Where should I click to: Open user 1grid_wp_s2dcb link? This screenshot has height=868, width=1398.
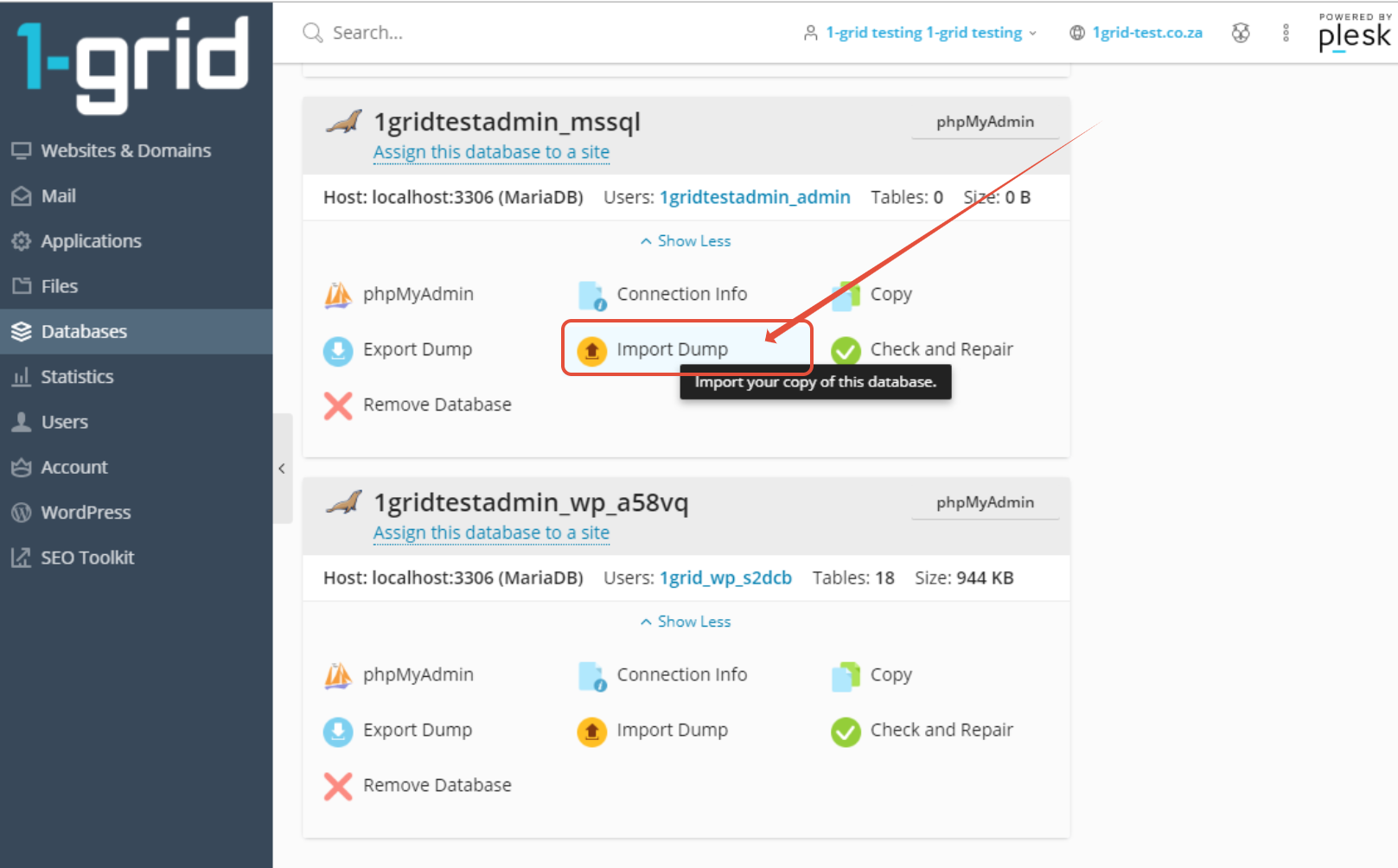pos(725,578)
